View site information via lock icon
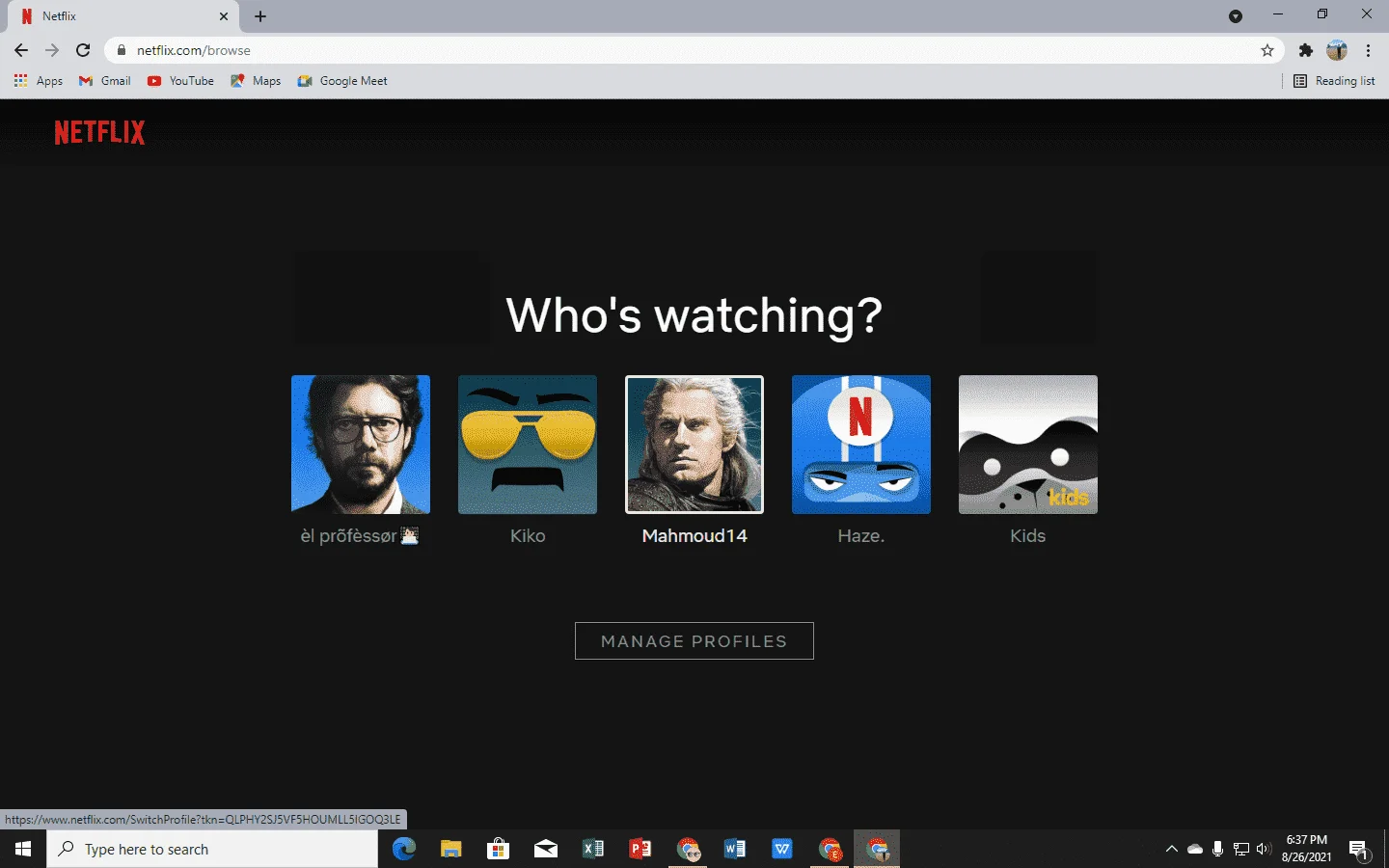 click(122, 50)
